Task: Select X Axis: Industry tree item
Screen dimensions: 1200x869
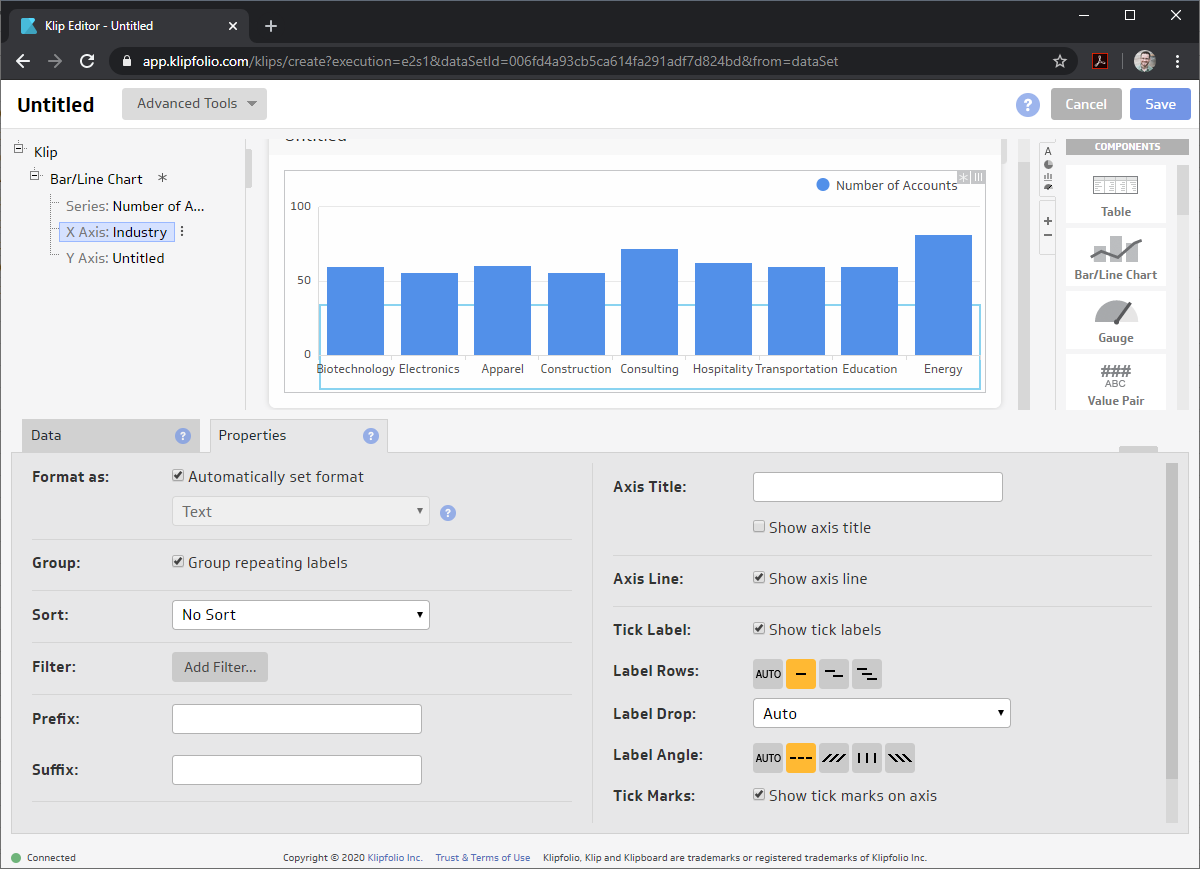Action: coord(117,232)
